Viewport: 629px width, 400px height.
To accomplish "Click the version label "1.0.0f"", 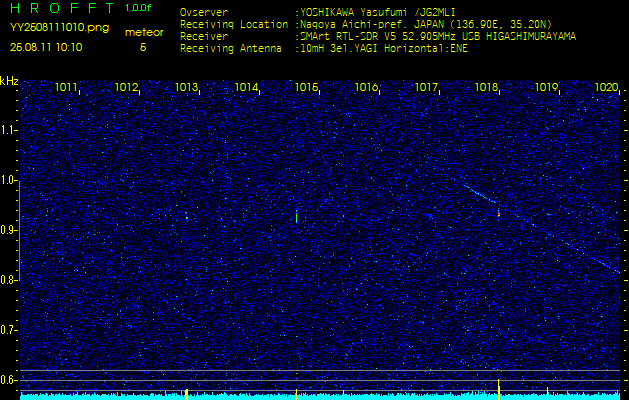I will pos(138,8).
